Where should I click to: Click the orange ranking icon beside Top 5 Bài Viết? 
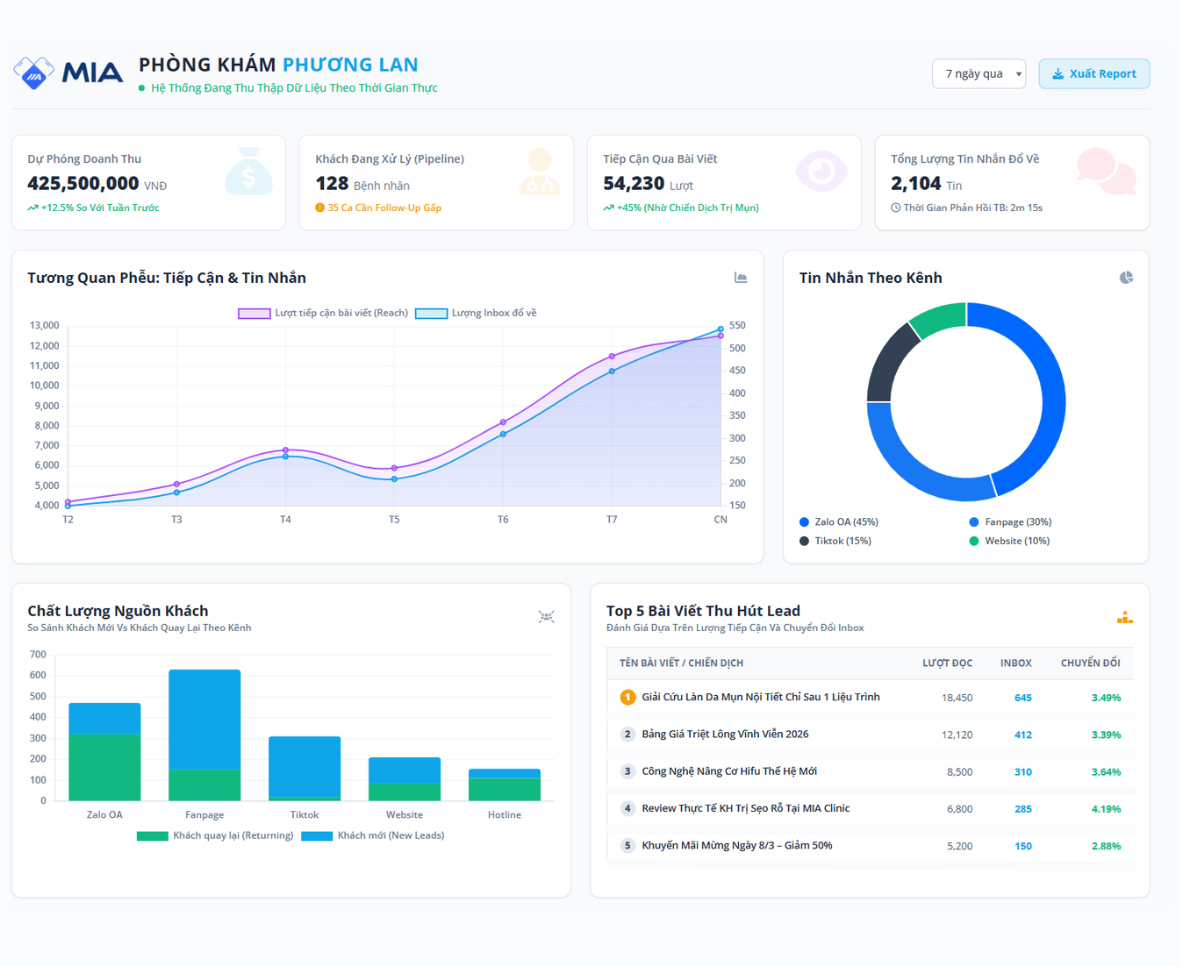tap(1125, 617)
